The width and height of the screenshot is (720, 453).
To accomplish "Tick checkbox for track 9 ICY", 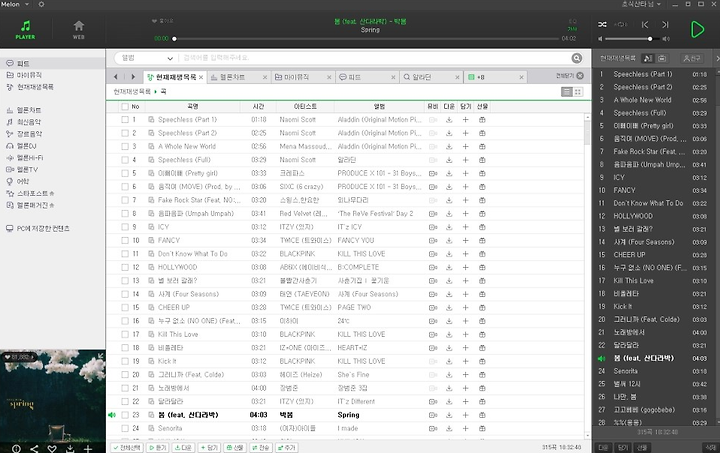I will [125, 227].
